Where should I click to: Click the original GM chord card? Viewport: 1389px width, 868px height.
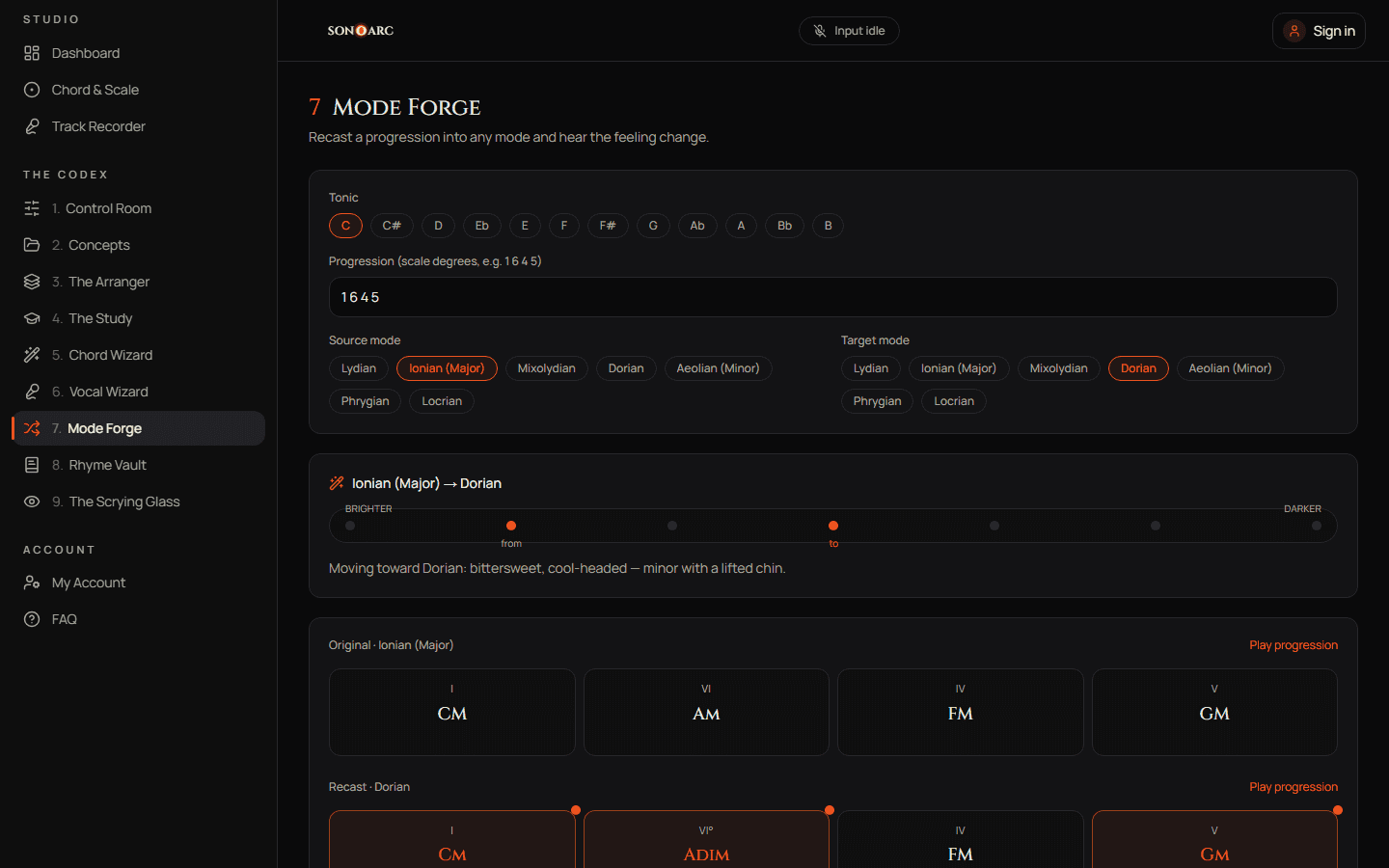[1214, 712]
